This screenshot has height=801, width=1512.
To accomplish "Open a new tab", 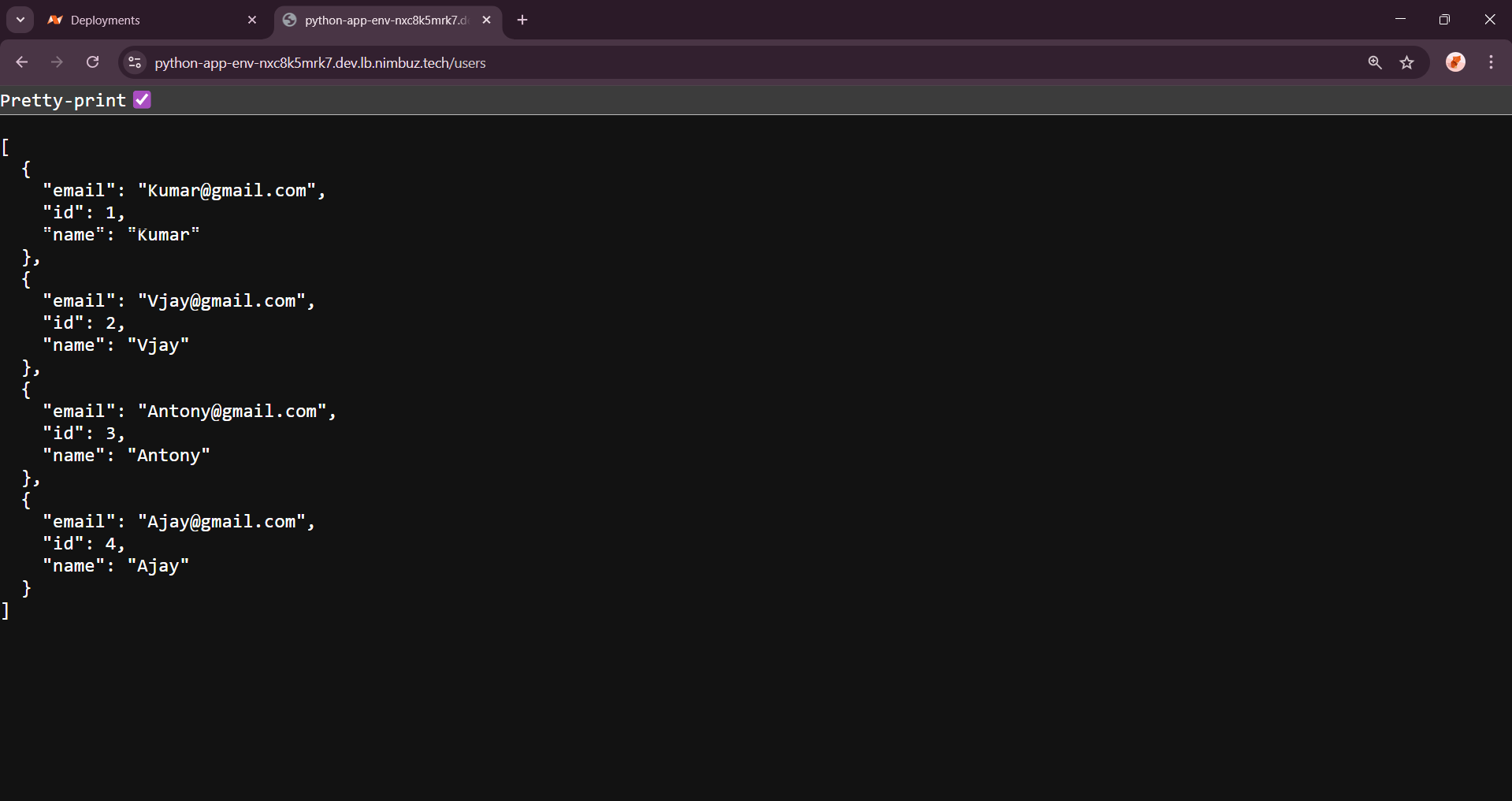I will pos(522,20).
